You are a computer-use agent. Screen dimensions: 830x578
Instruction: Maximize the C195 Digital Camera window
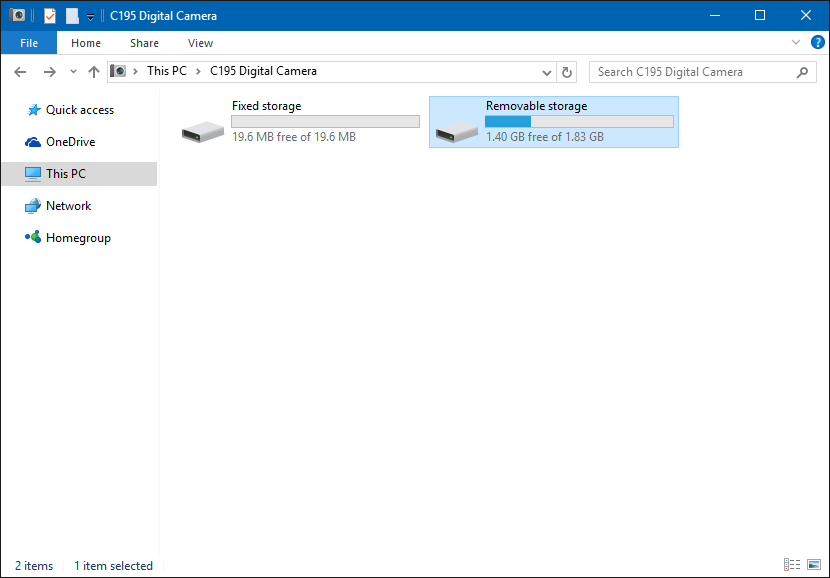(760, 15)
